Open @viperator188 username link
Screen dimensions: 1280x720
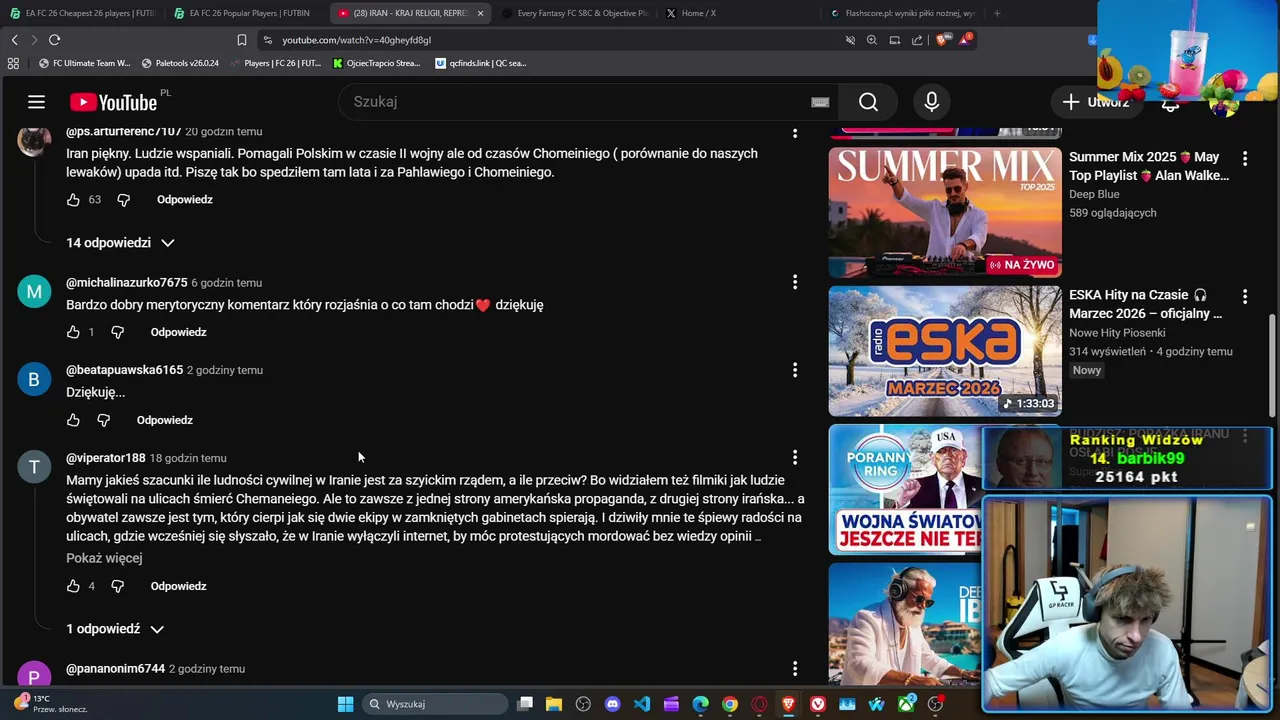pos(106,458)
